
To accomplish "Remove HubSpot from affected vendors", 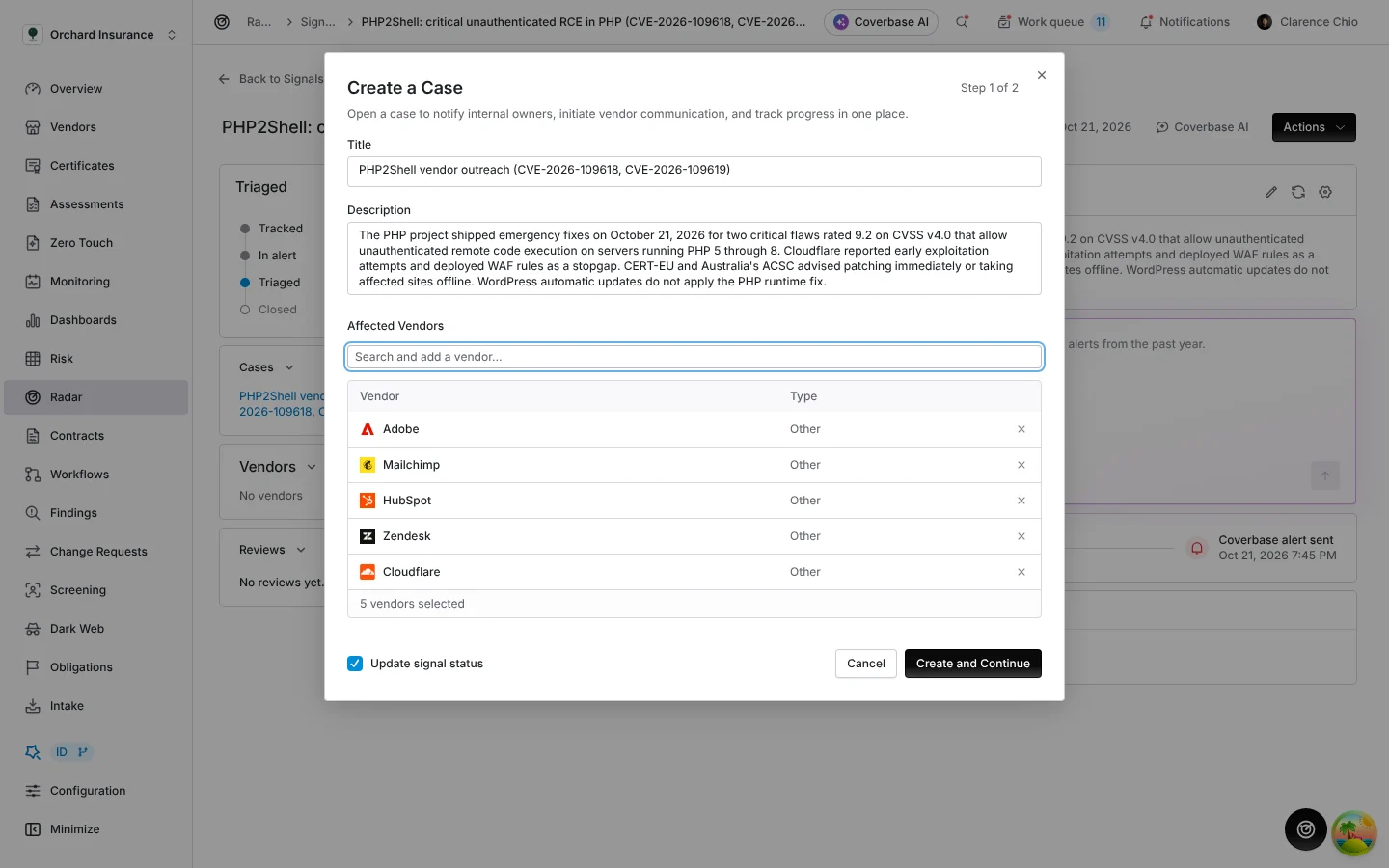I will click(1021, 501).
